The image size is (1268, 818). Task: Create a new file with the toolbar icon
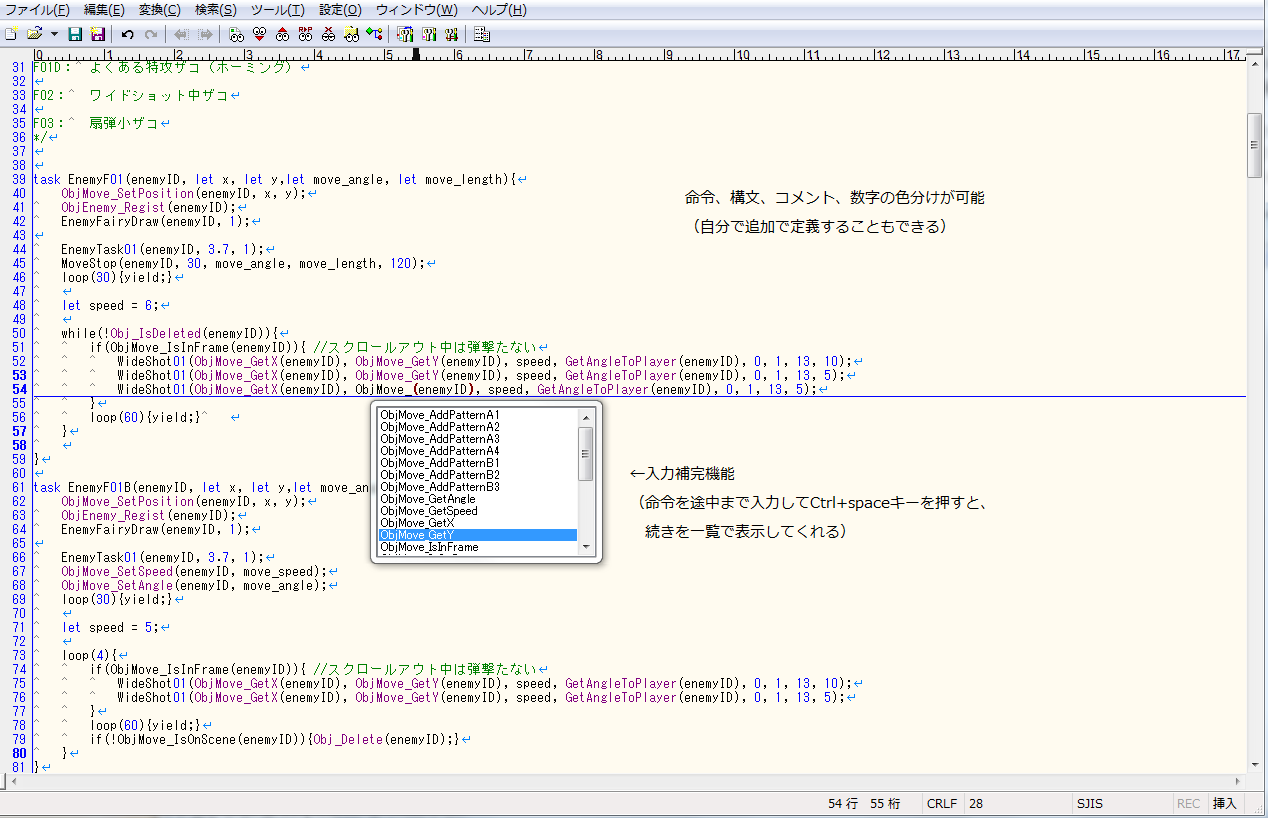(11, 34)
